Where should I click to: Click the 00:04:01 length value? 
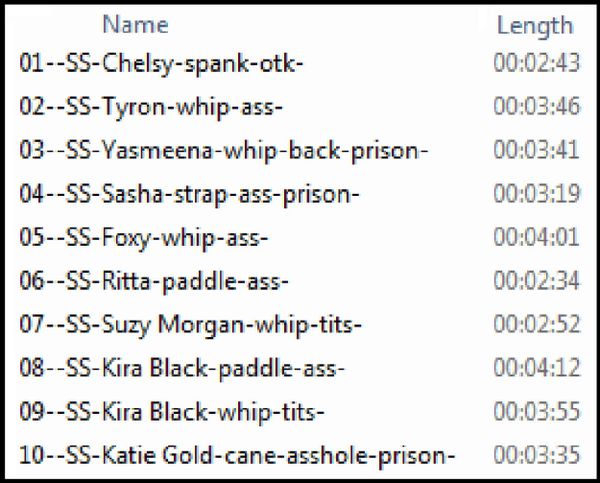click(536, 237)
